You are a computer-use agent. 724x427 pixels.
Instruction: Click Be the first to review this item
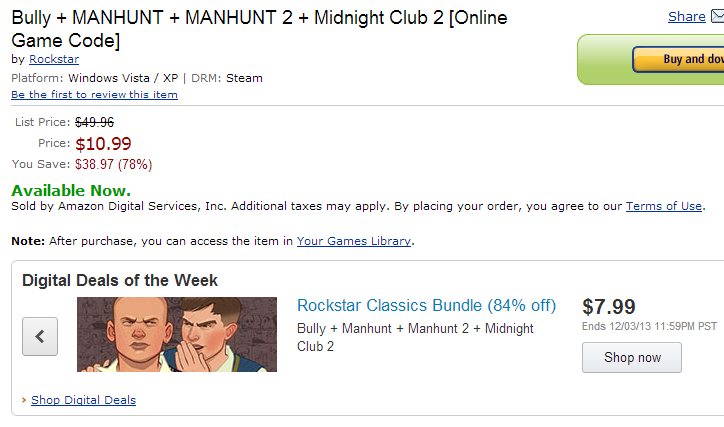(x=94, y=95)
